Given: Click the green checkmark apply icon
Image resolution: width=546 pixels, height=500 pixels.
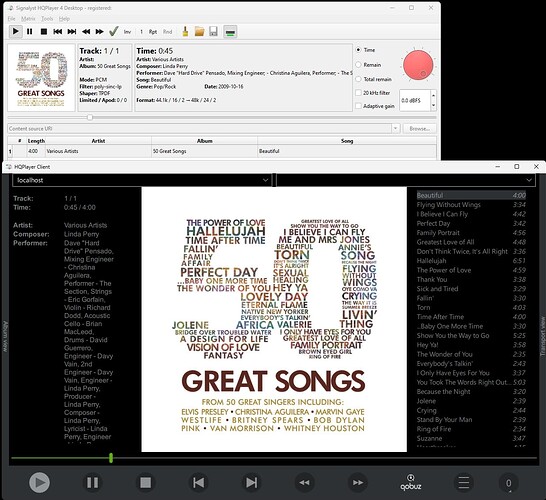Looking at the screenshot, I should 114,32.
